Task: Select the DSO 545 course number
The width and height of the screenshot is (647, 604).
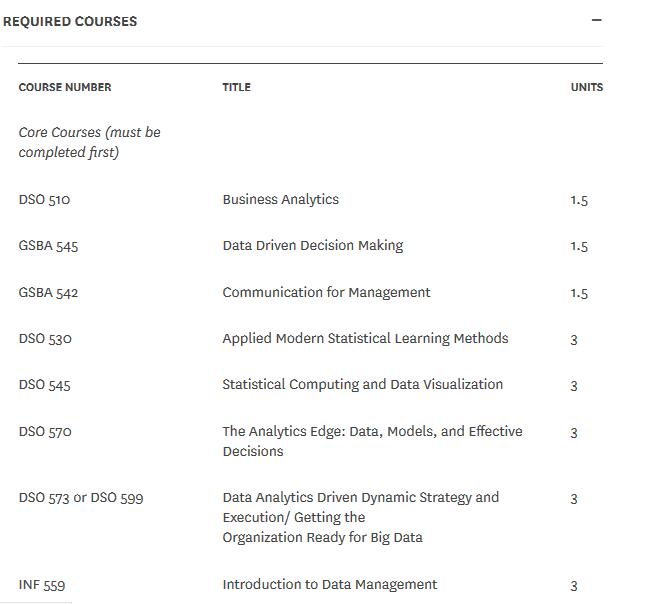Action: tap(44, 385)
